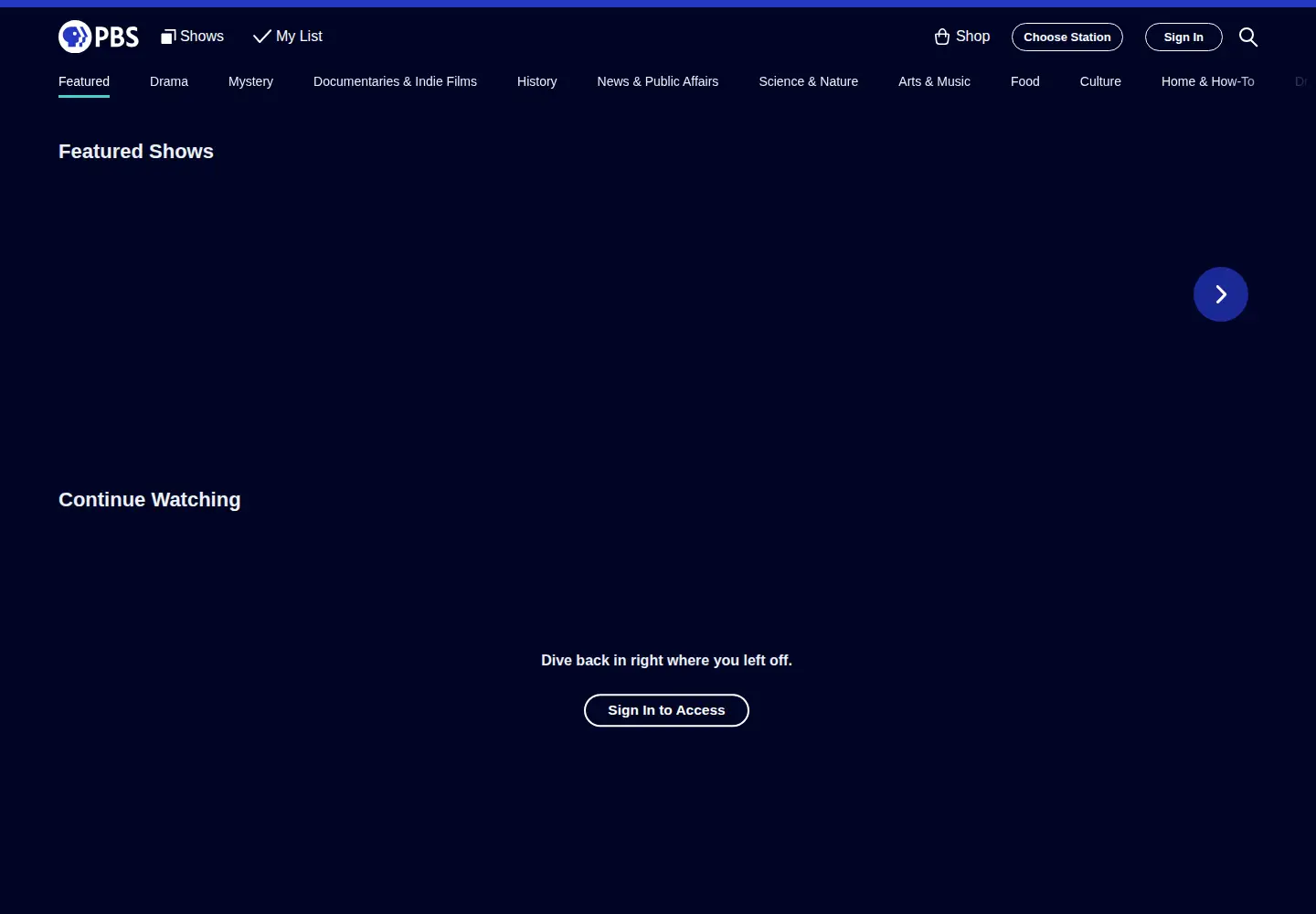
Task: Switch to the Mystery tab
Action: click(x=250, y=81)
